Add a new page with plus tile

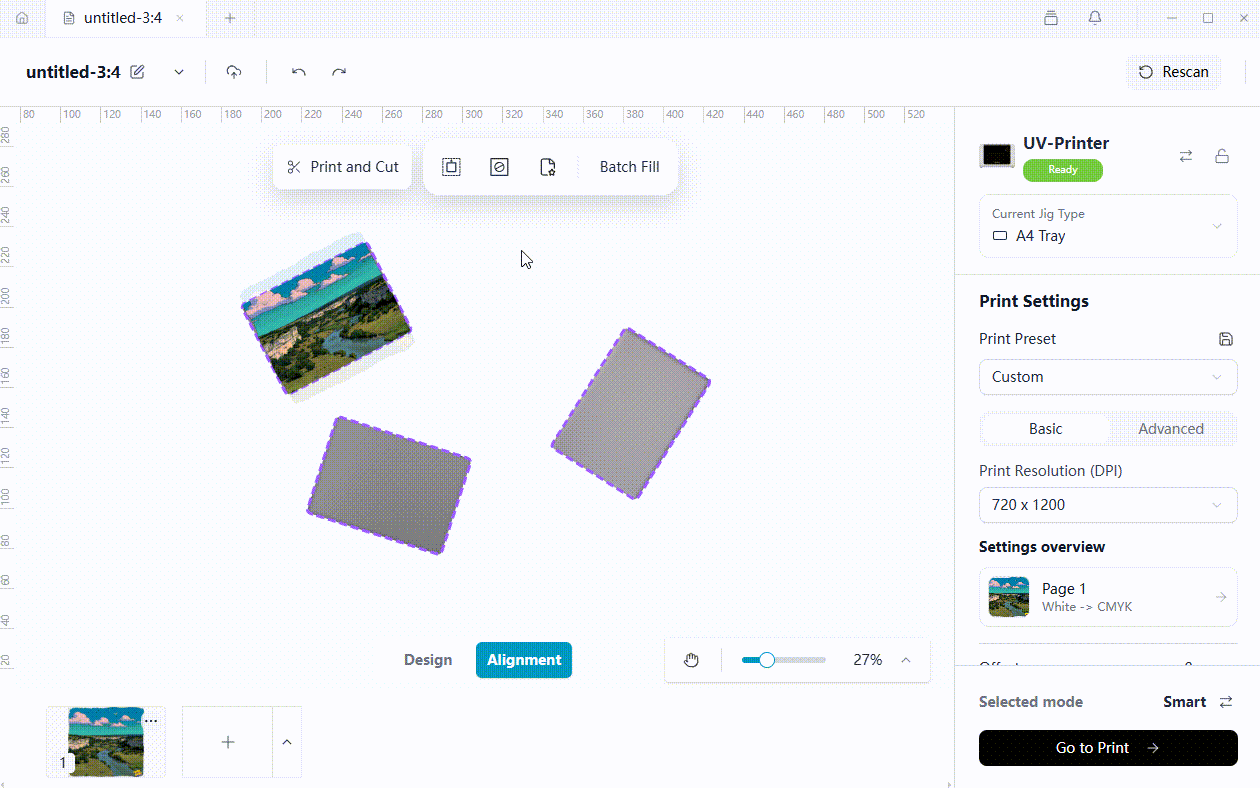pyautogui.click(x=228, y=742)
